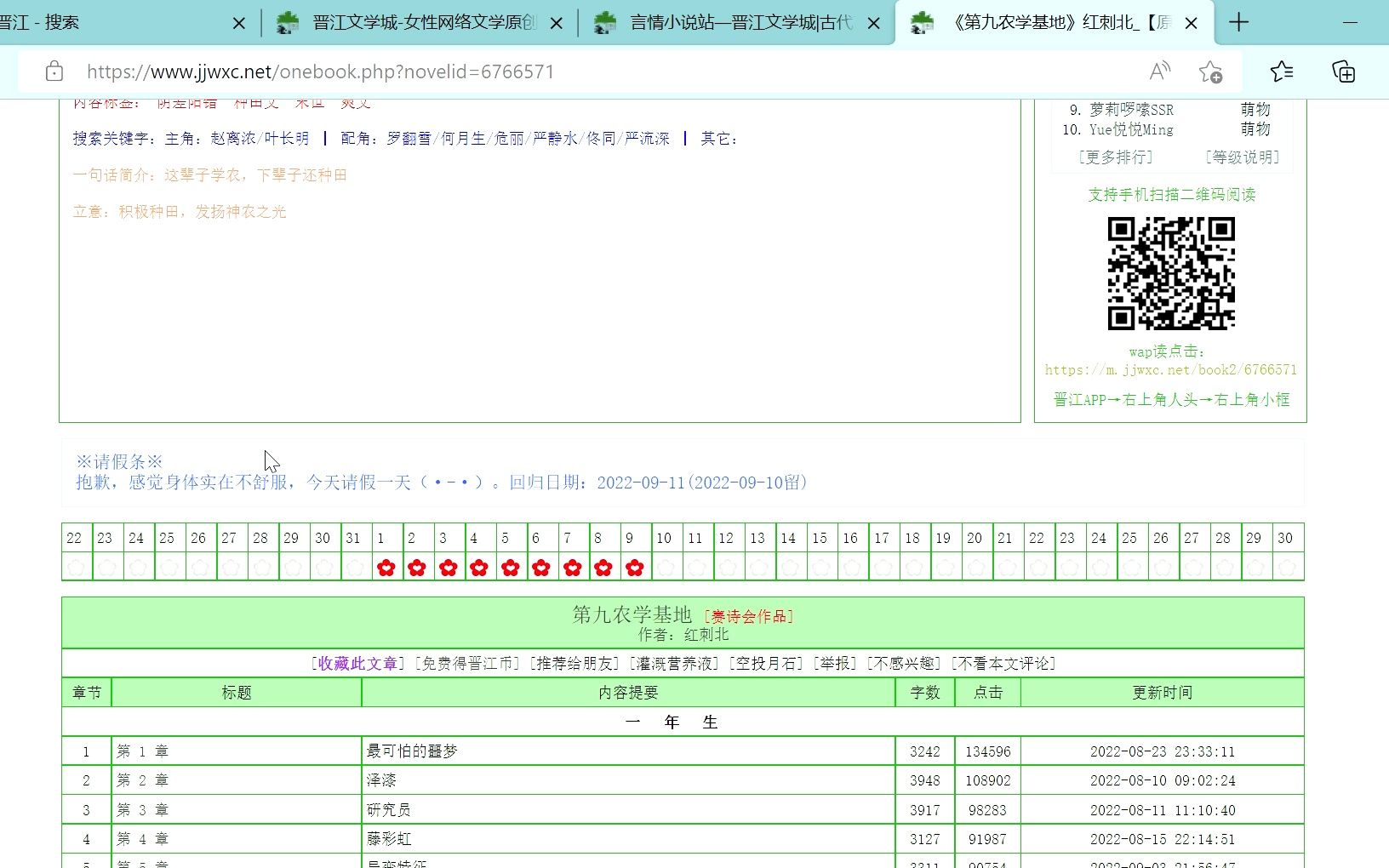Click the 最可怕的噩梦 summary cell

629,751
